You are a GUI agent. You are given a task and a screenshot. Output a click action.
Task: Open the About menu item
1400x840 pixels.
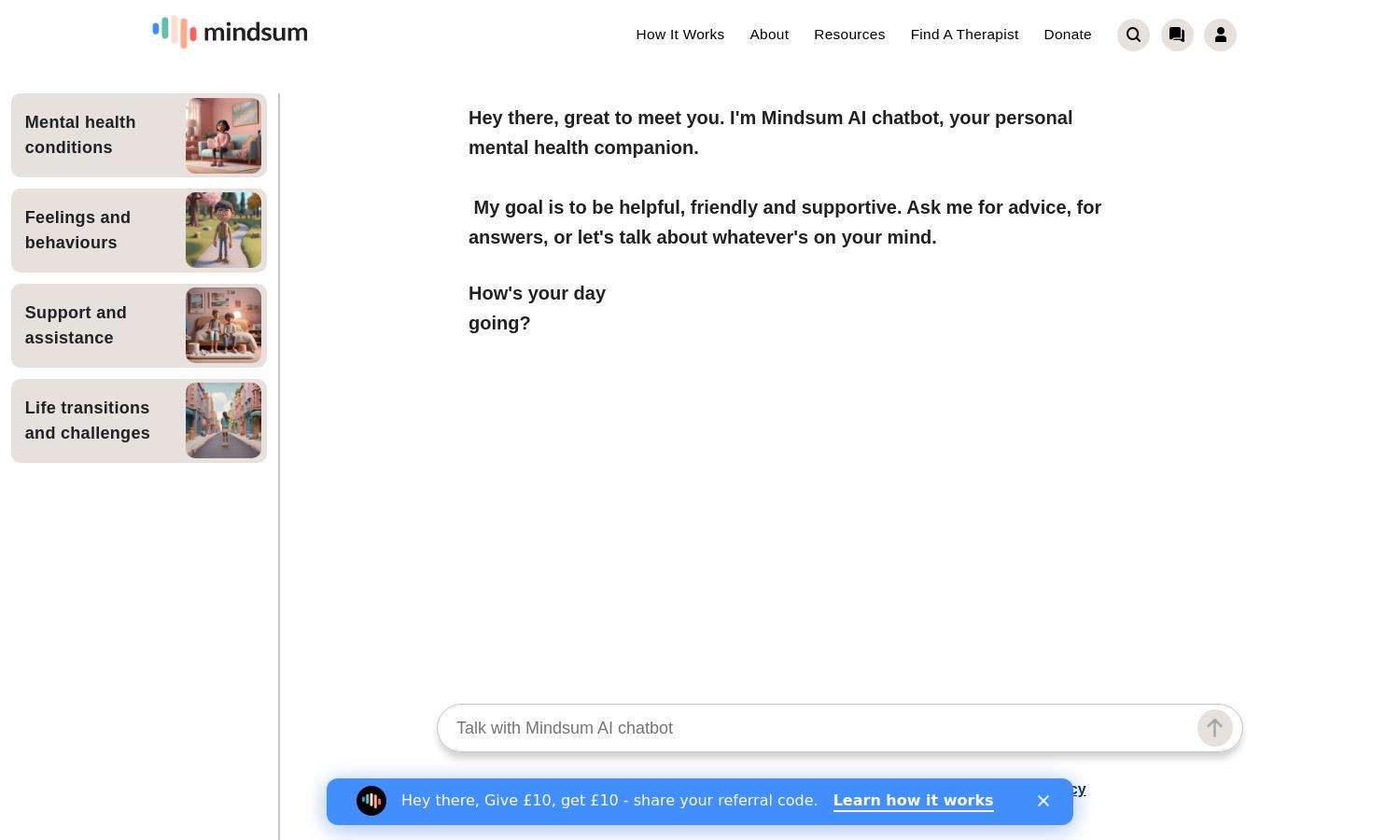point(769,35)
